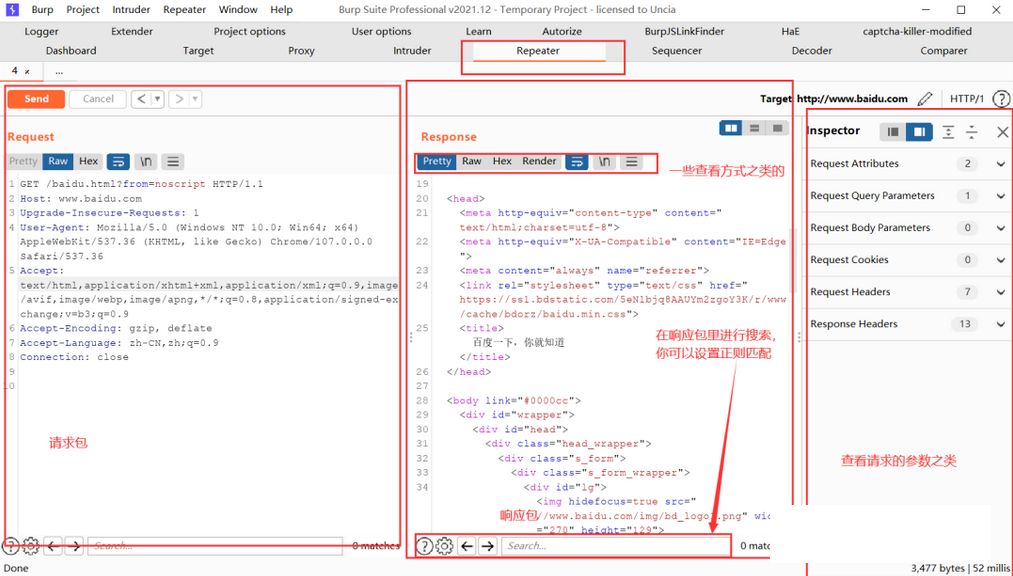Open the Project menu
The width and height of the screenshot is (1013, 576).
point(83,10)
